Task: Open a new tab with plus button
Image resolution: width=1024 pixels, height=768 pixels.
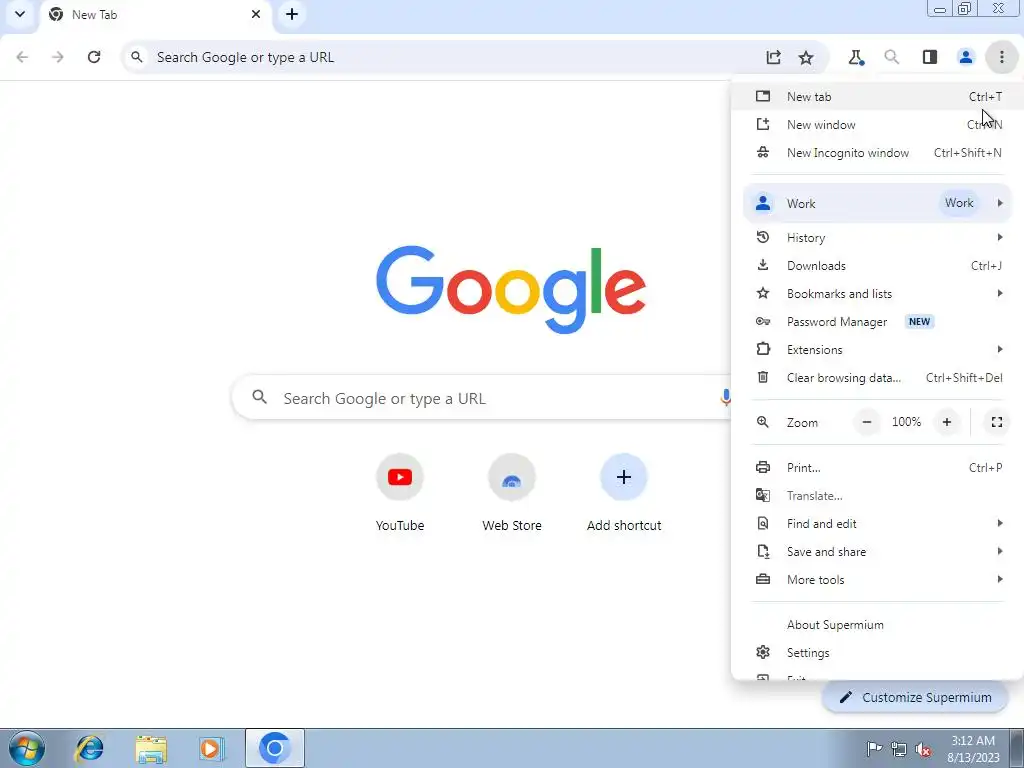Action: [292, 14]
